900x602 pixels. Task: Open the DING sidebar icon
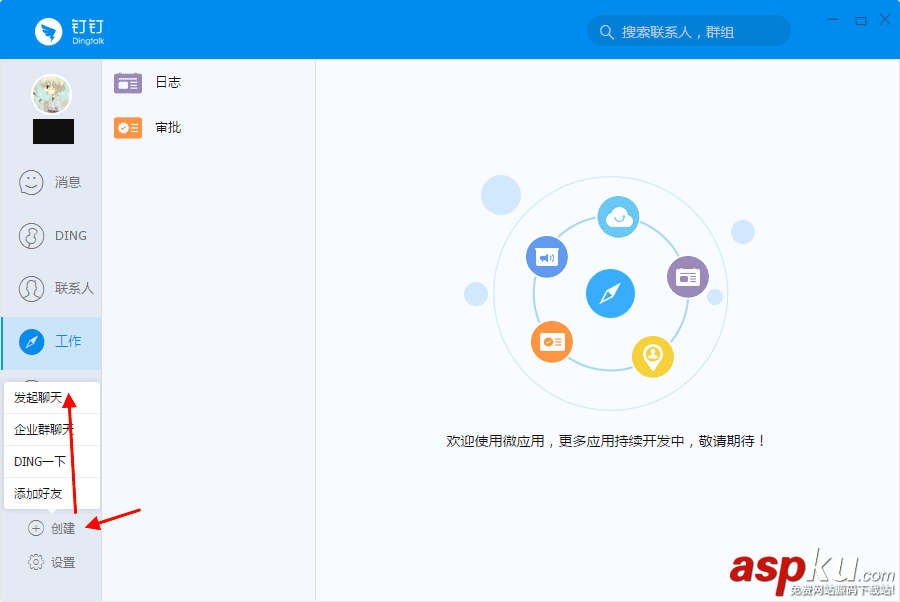tap(31, 236)
